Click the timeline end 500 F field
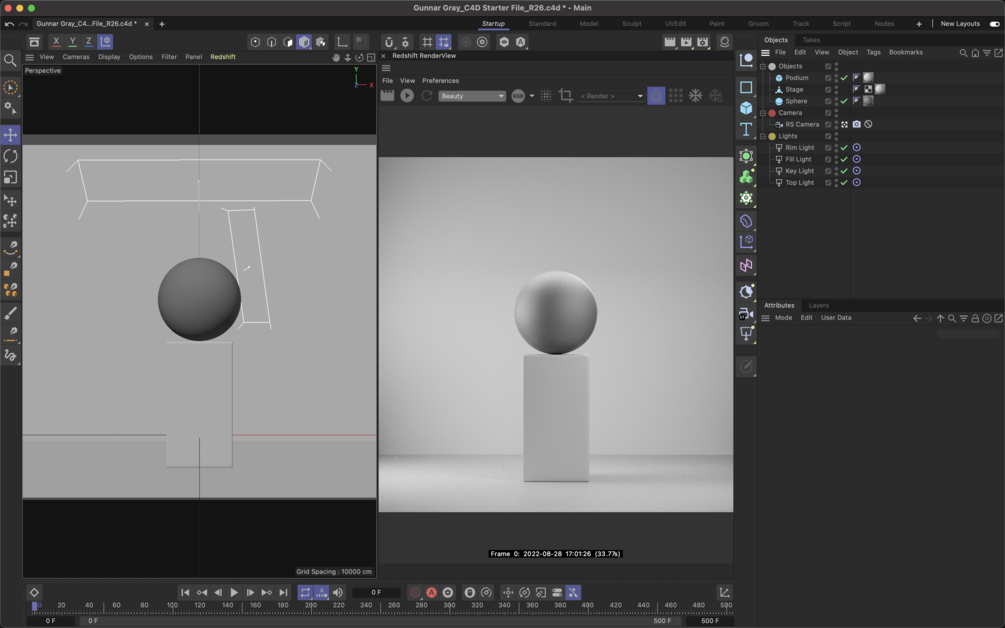This screenshot has width=1005, height=628. (x=710, y=620)
